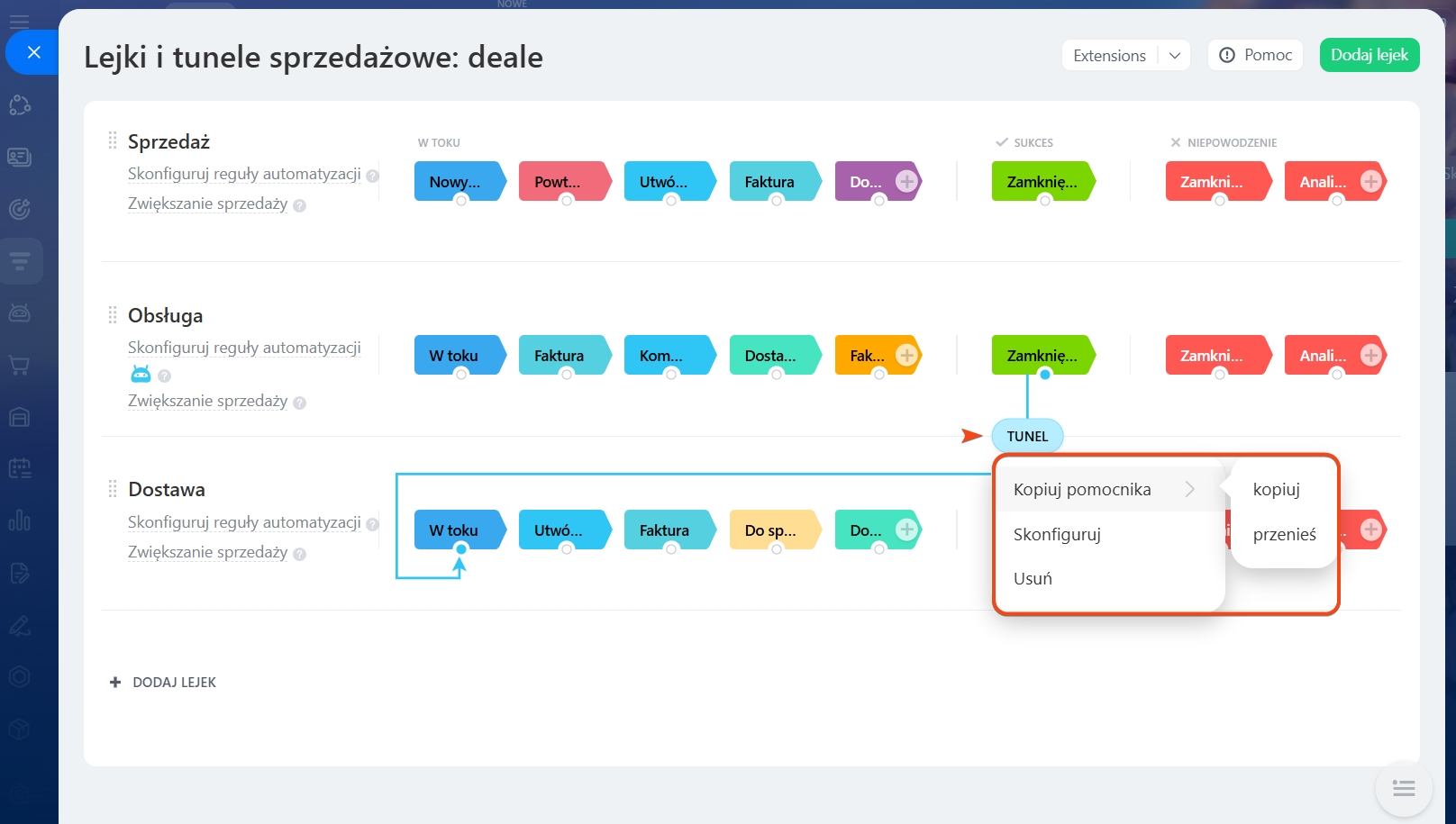Viewport: 1456px width, 824px height.
Task: Open the document edit icon in the sidebar
Action: point(19,573)
